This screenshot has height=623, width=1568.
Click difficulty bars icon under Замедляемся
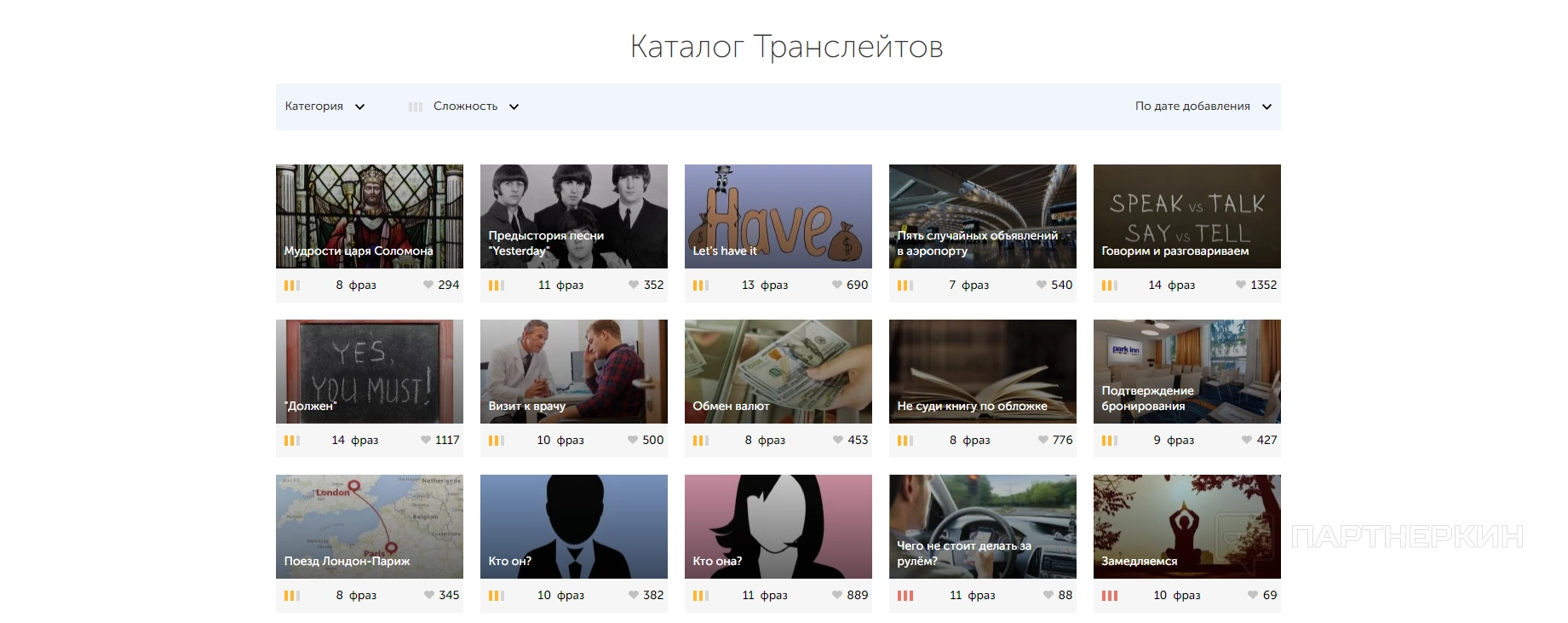[1109, 595]
